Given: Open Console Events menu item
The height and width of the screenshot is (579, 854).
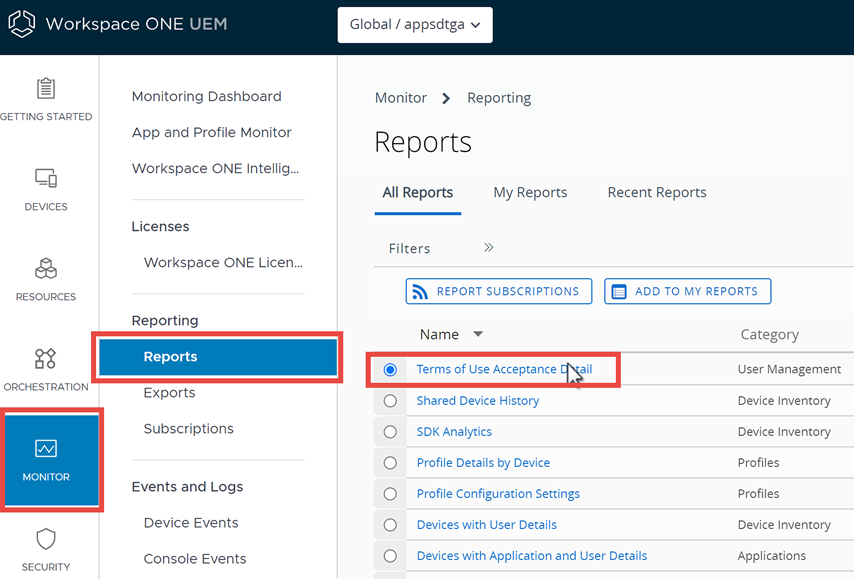Looking at the screenshot, I should [195, 559].
